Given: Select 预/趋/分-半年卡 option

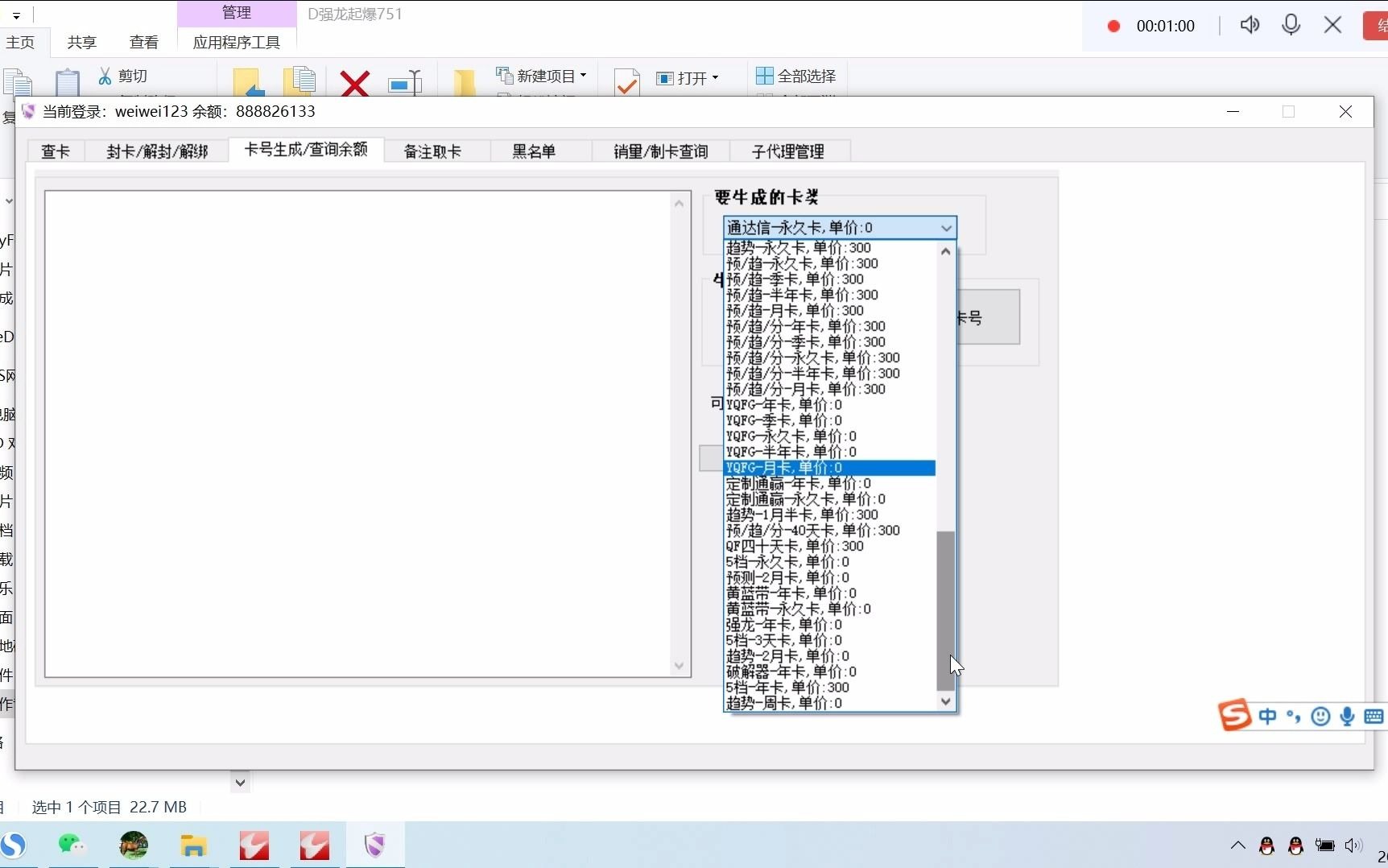Looking at the screenshot, I should 829,374.
